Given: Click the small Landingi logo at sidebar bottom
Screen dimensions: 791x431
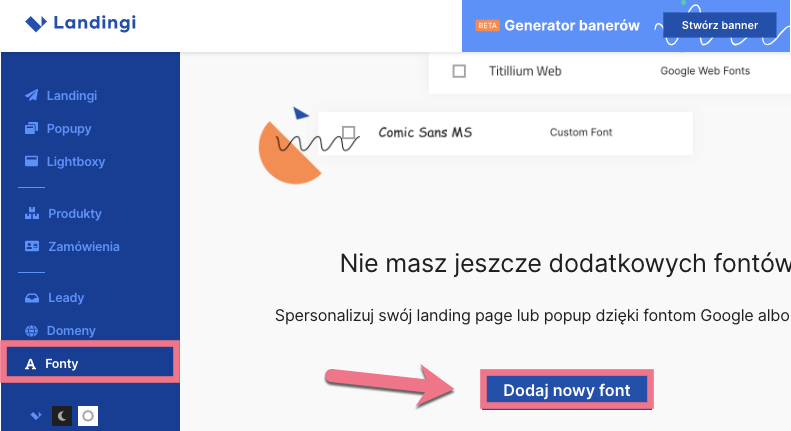Looking at the screenshot, I should pyautogui.click(x=35, y=416).
